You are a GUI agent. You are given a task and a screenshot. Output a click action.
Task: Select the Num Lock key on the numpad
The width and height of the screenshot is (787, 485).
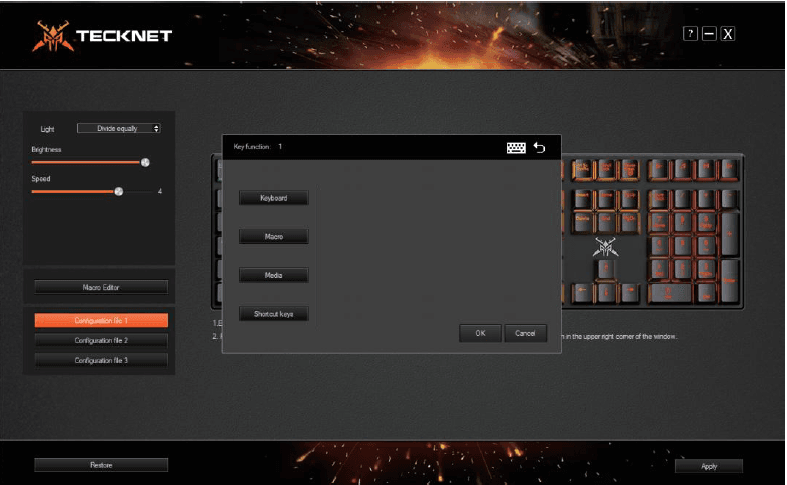pos(659,200)
